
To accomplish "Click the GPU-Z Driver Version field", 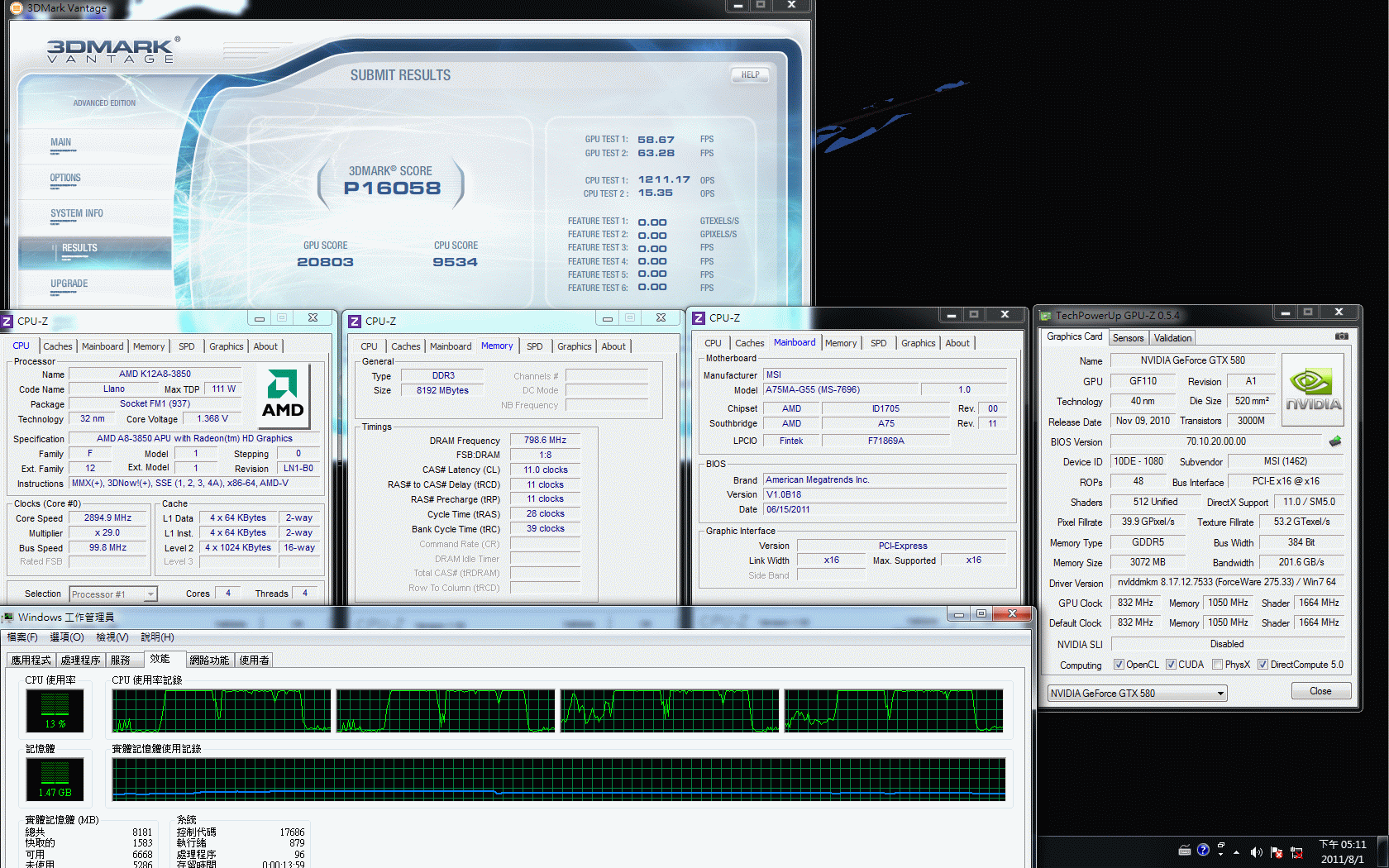I will (1227, 582).
